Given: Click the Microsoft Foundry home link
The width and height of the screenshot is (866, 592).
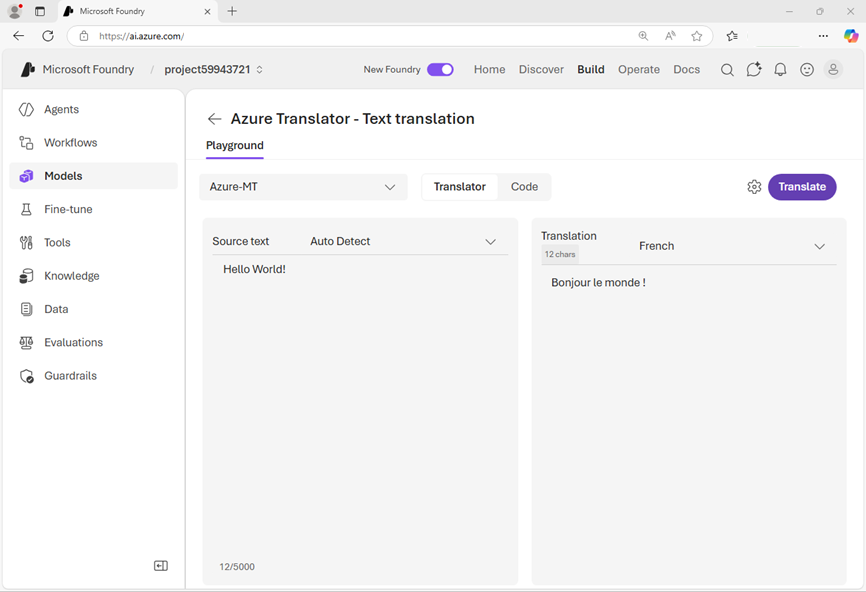Looking at the screenshot, I should pyautogui.click(x=88, y=70).
